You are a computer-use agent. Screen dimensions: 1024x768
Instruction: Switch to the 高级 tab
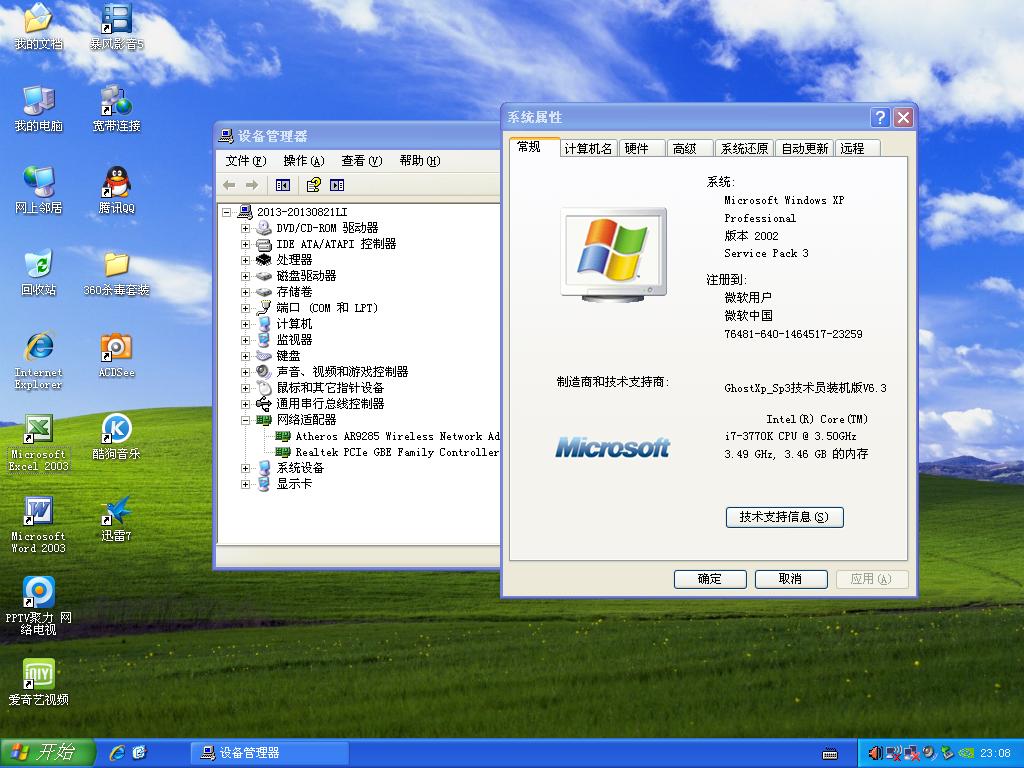coord(690,149)
